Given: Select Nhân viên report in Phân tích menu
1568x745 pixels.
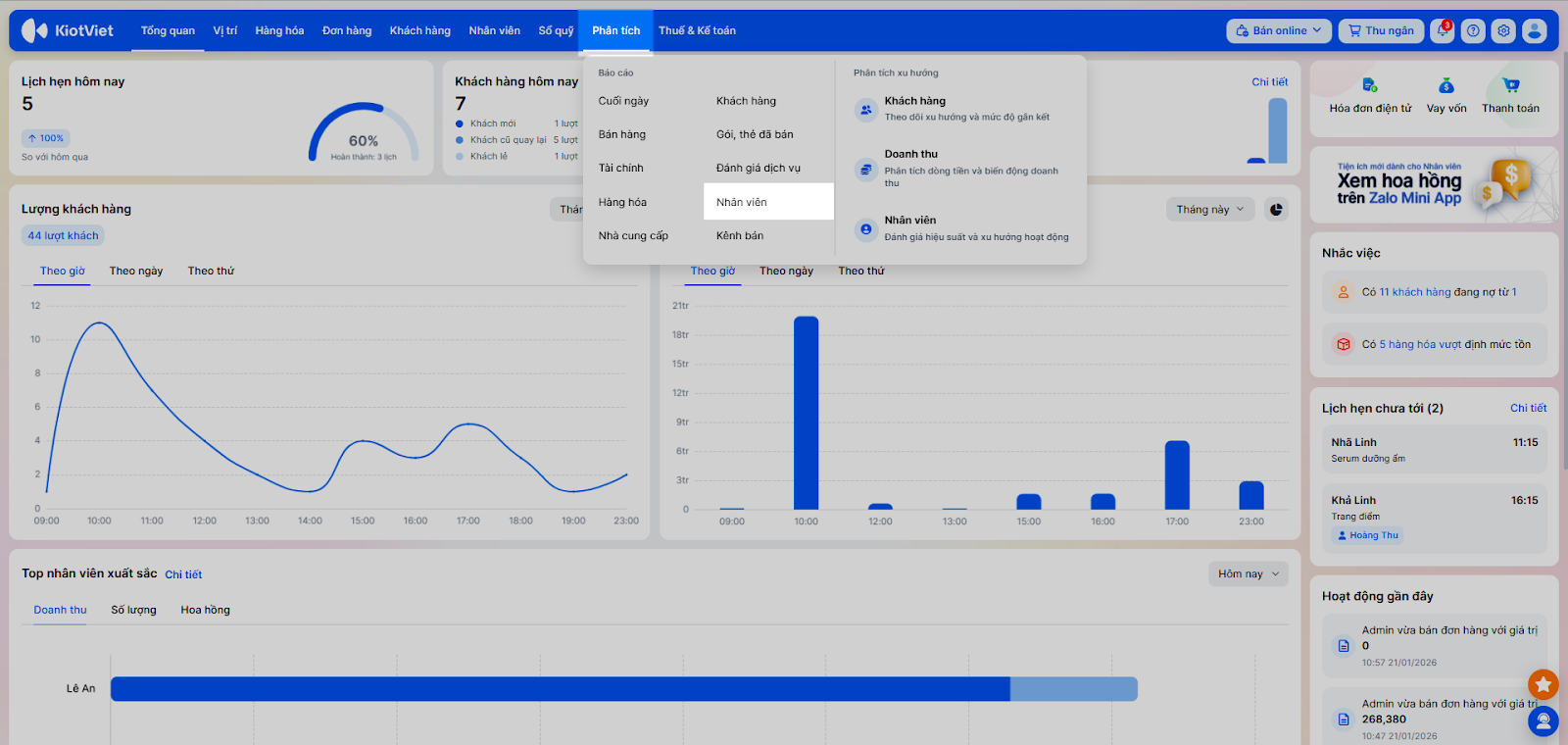Looking at the screenshot, I should click(742, 202).
